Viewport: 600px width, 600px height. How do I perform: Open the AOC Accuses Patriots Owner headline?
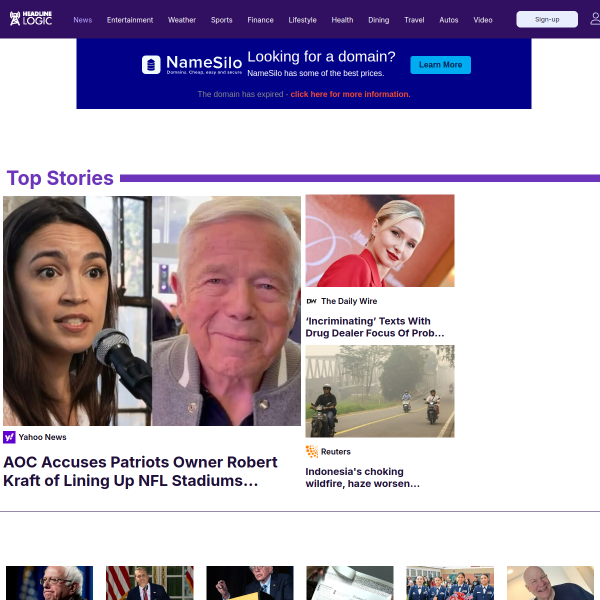tap(140, 471)
